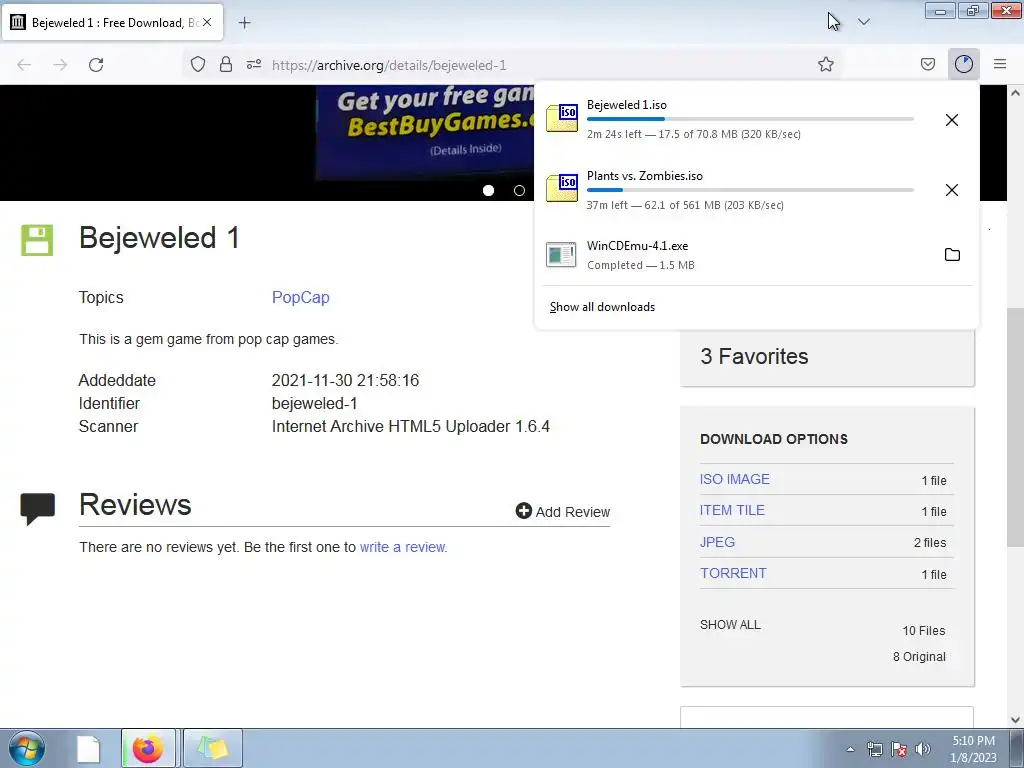The height and width of the screenshot is (768, 1024).
Task: Open the PopCap topic link
Action: click(300, 297)
